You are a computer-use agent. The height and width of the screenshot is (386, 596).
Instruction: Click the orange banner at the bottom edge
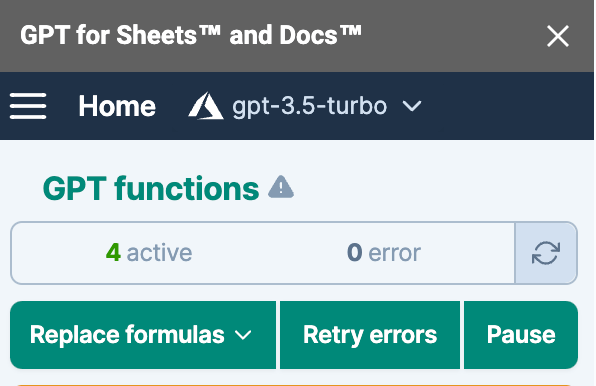tap(293, 385)
